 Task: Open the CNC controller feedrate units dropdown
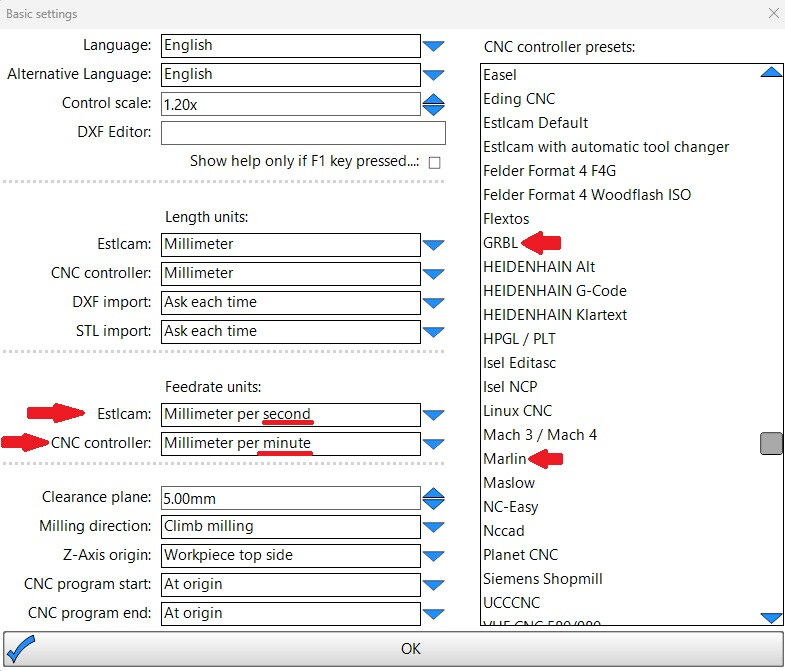(x=433, y=444)
